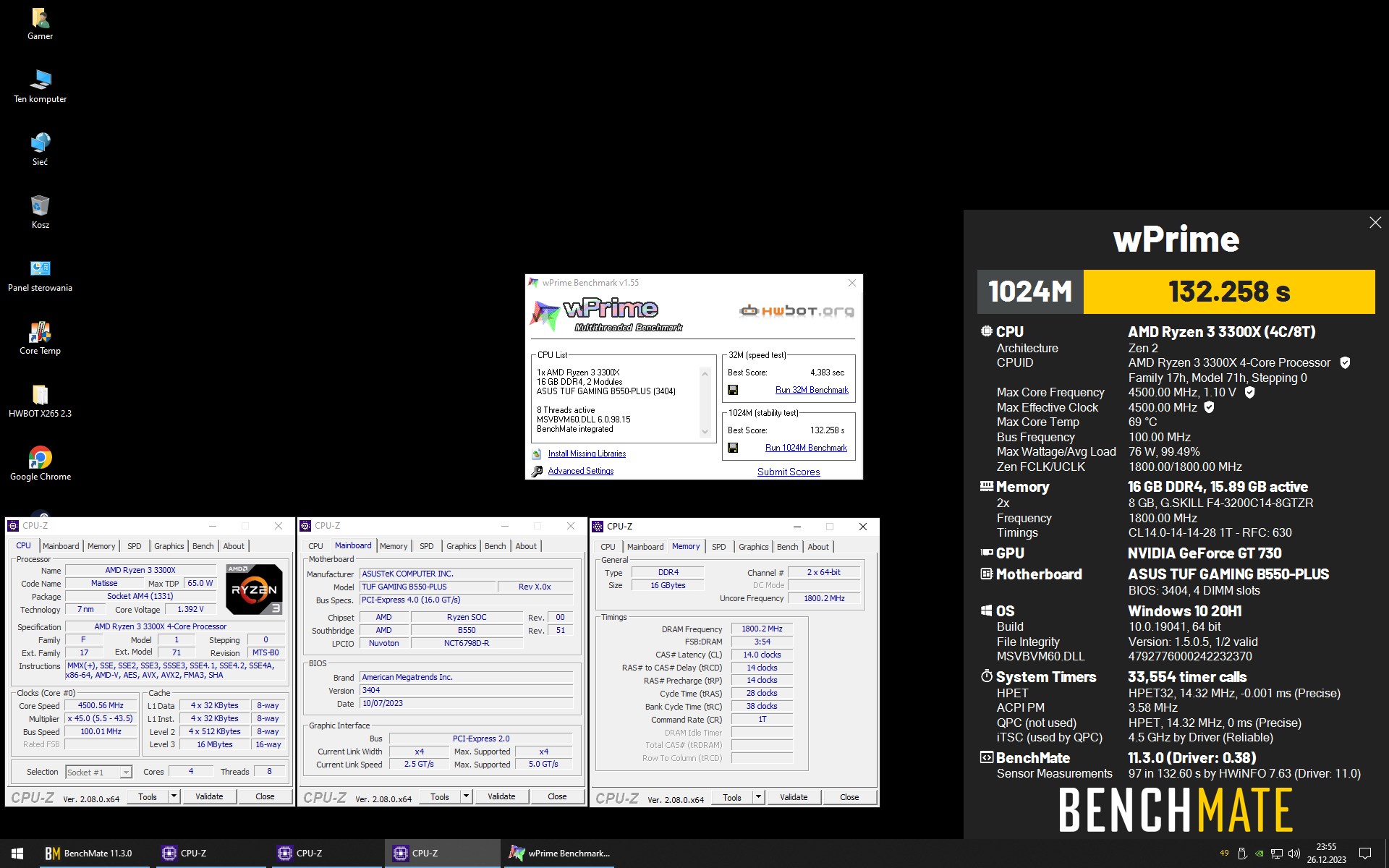Click Close button in CPU-Z Memory window
This screenshot has height=868, width=1389.
849,797
